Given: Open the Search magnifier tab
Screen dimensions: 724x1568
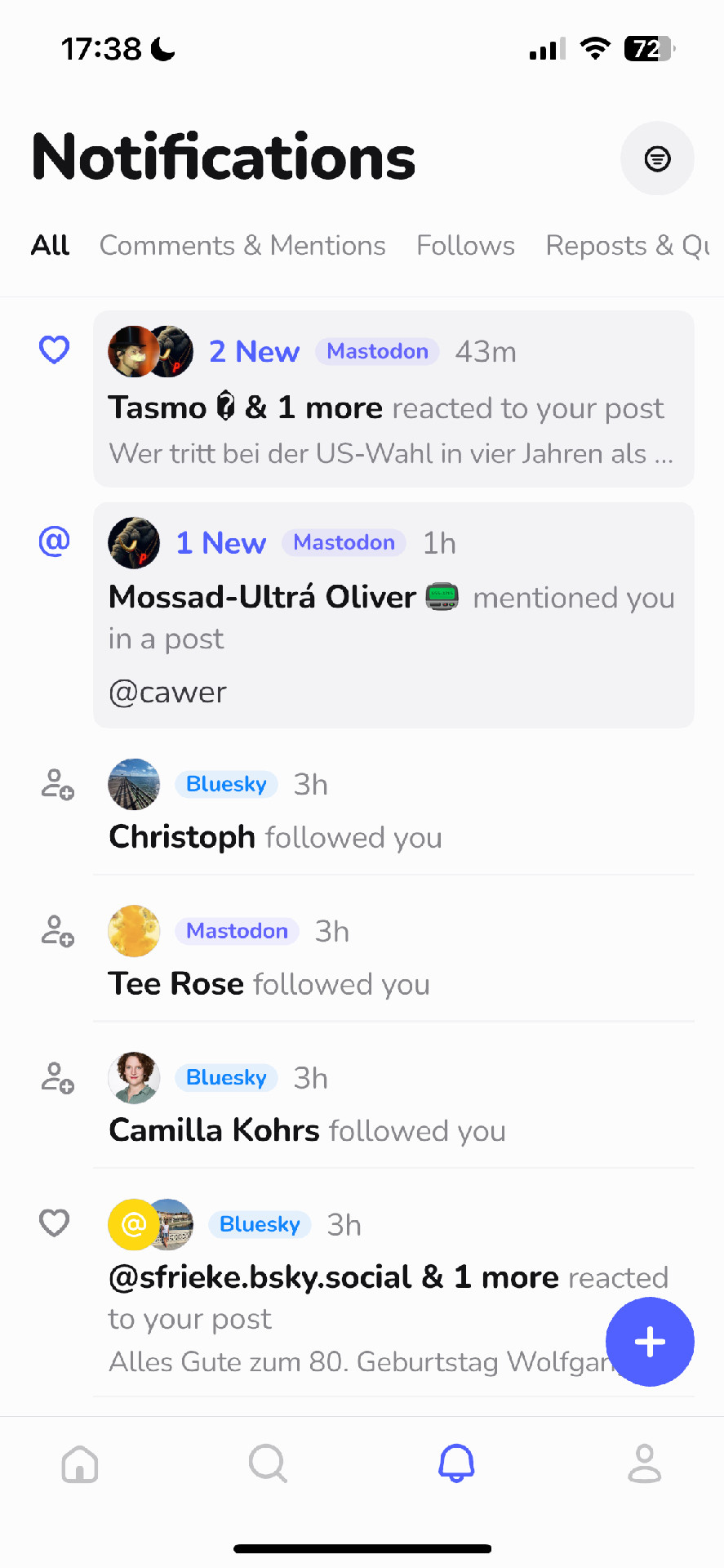Looking at the screenshot, I should point(268,1463).
